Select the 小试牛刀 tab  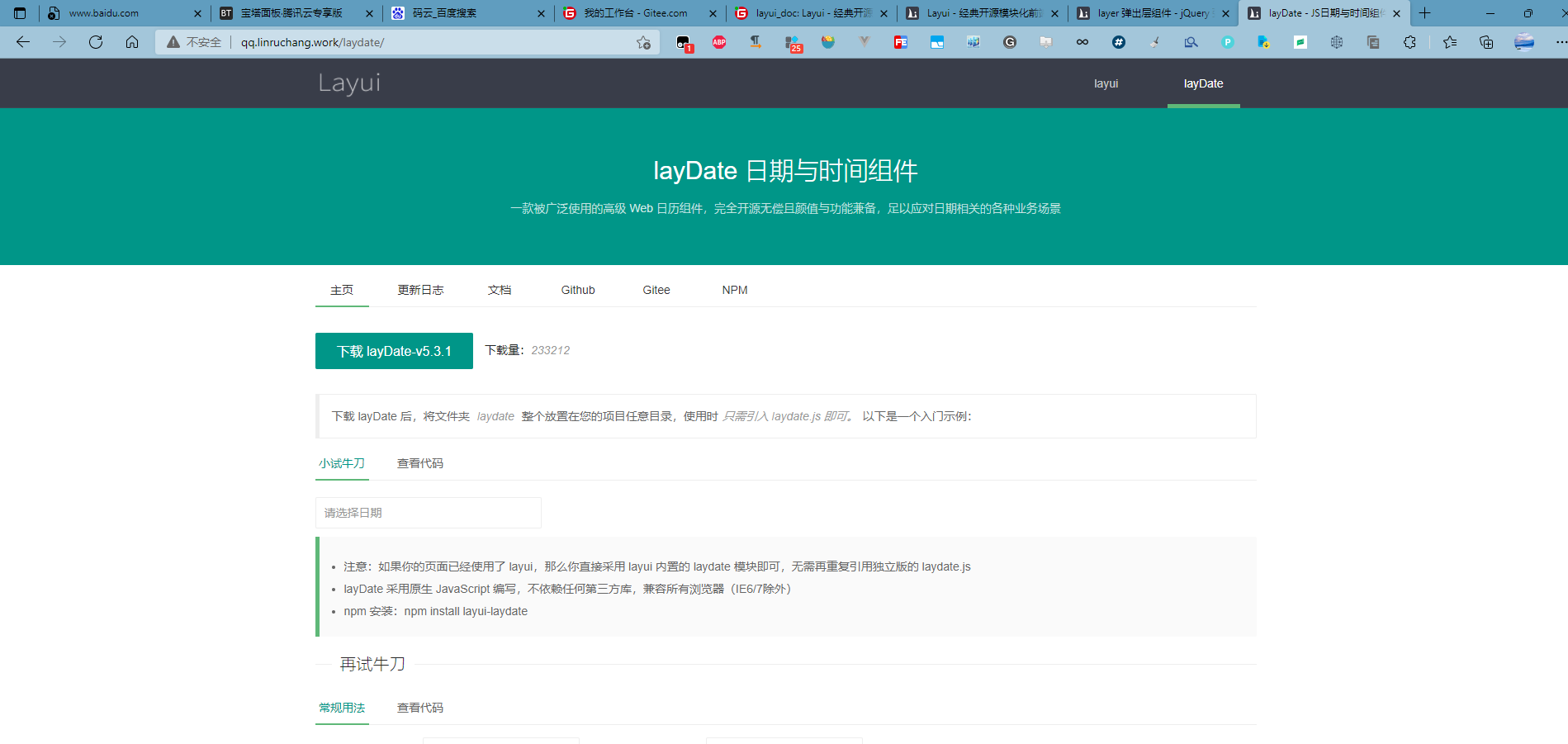[342, 463]
